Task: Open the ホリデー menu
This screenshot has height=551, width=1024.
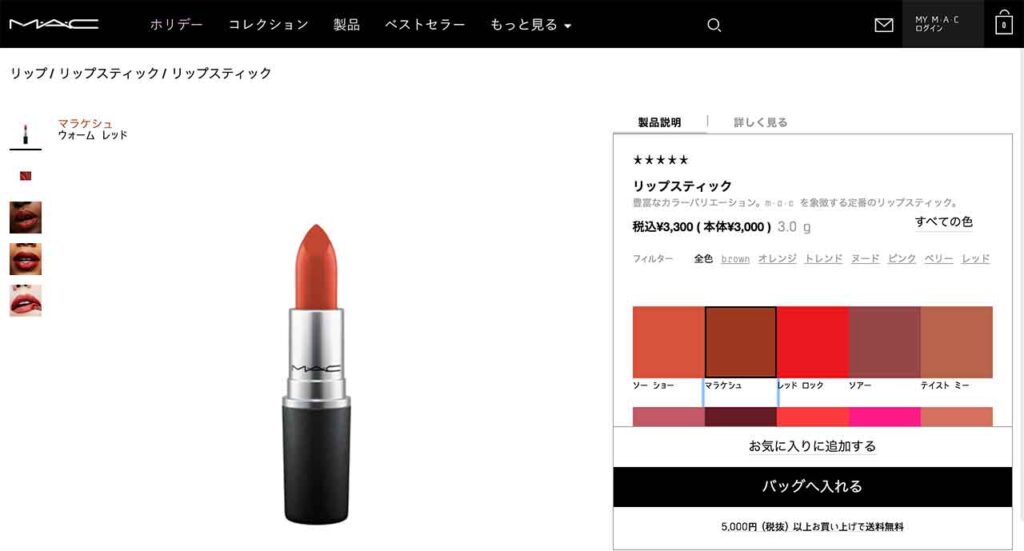Action: (x=176, y=25)
